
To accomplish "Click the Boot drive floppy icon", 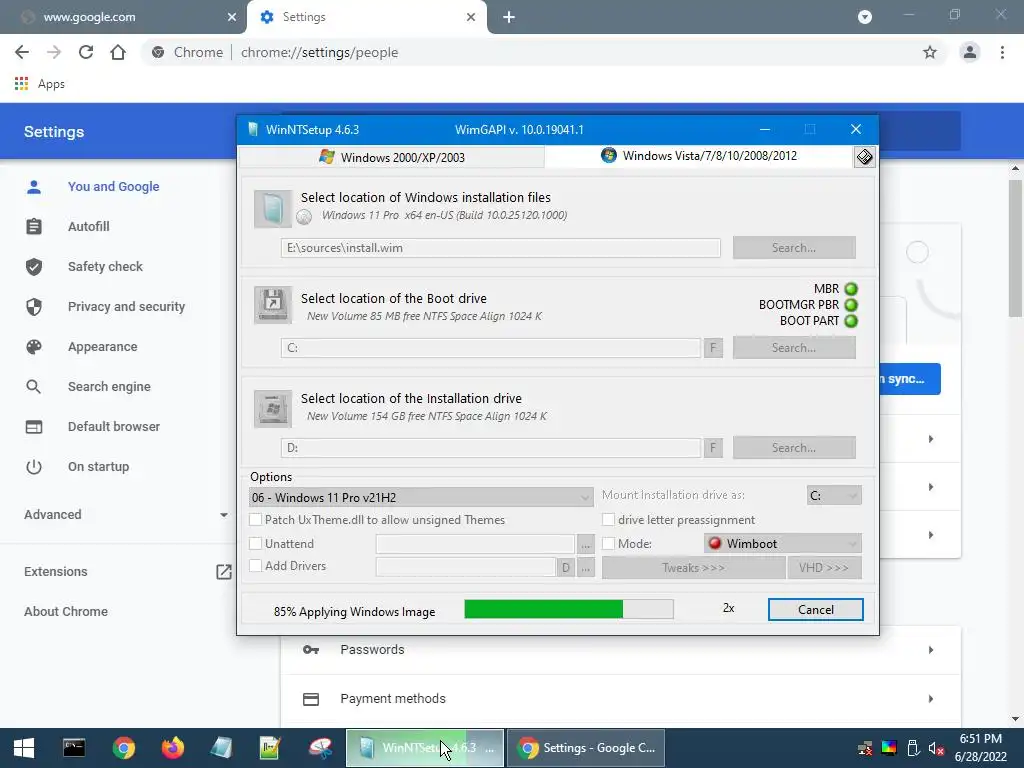I will click(x=272, y=305).
